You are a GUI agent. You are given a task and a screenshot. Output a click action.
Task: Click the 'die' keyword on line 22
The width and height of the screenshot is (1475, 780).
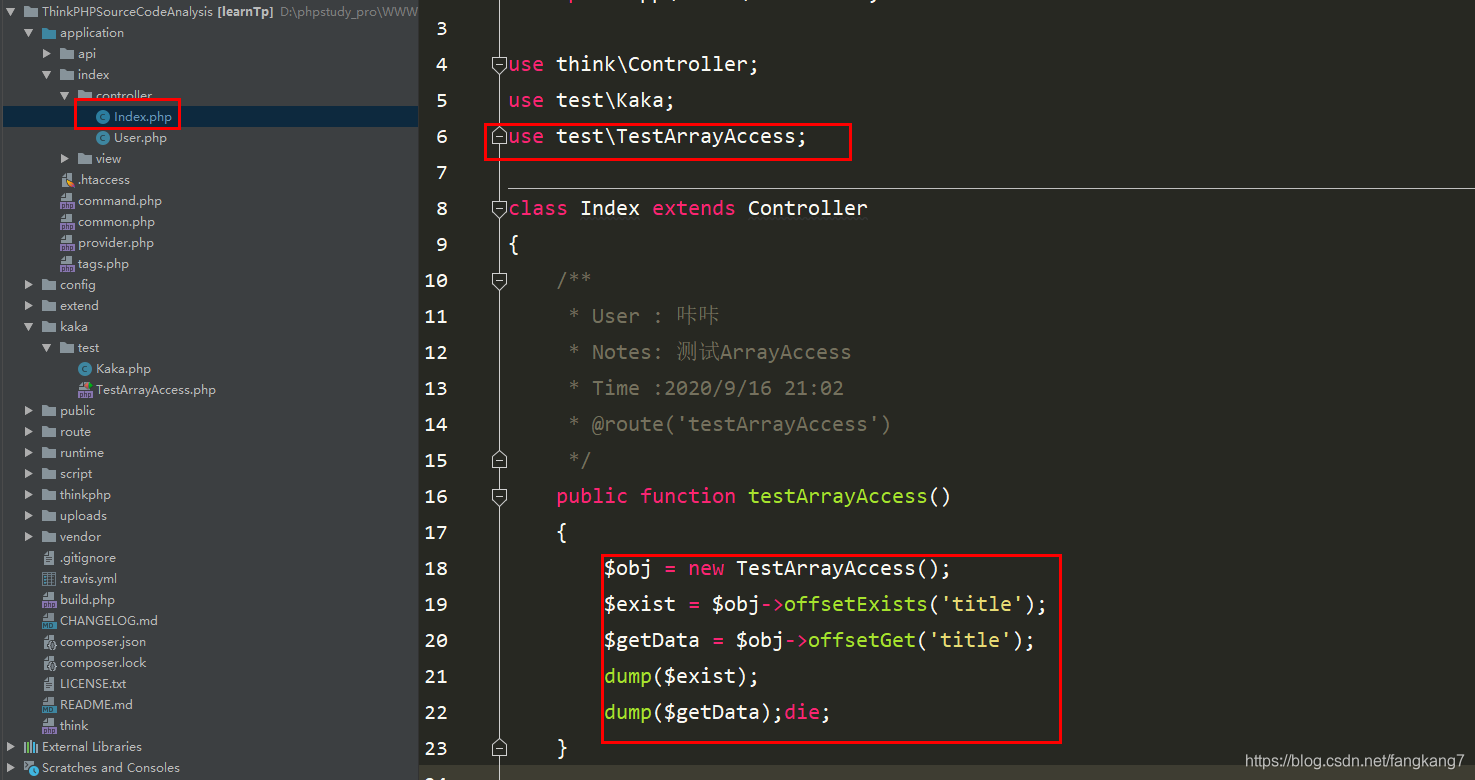pyautogui.click(x=802, y=713)
